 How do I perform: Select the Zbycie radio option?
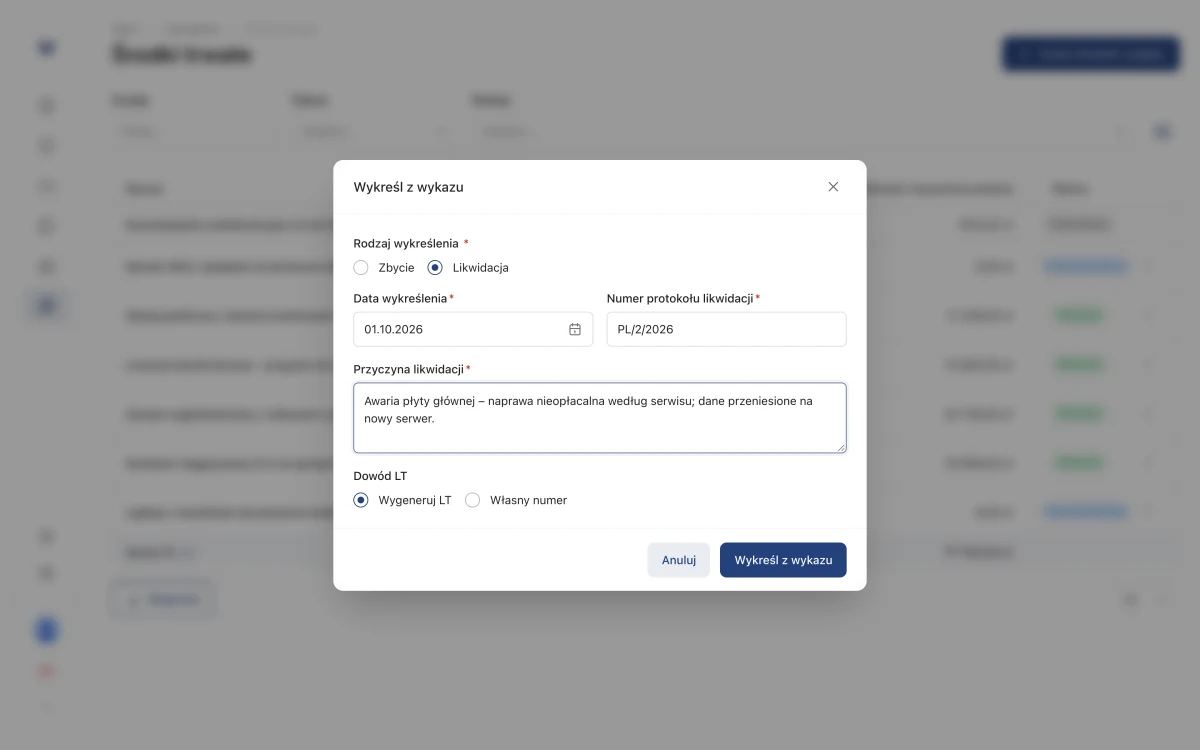[361, 267]
